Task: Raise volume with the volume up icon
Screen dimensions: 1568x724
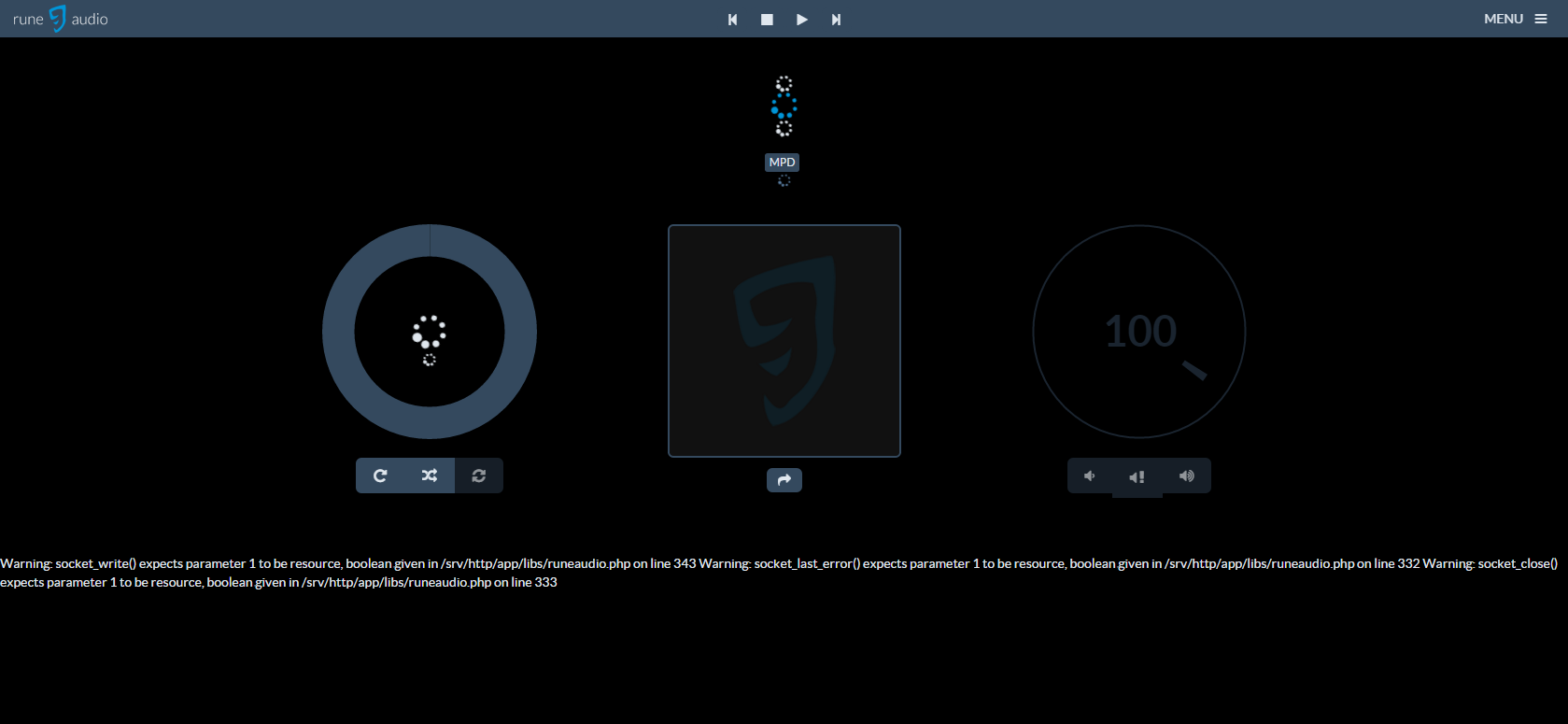Action: pos(1187,476)
